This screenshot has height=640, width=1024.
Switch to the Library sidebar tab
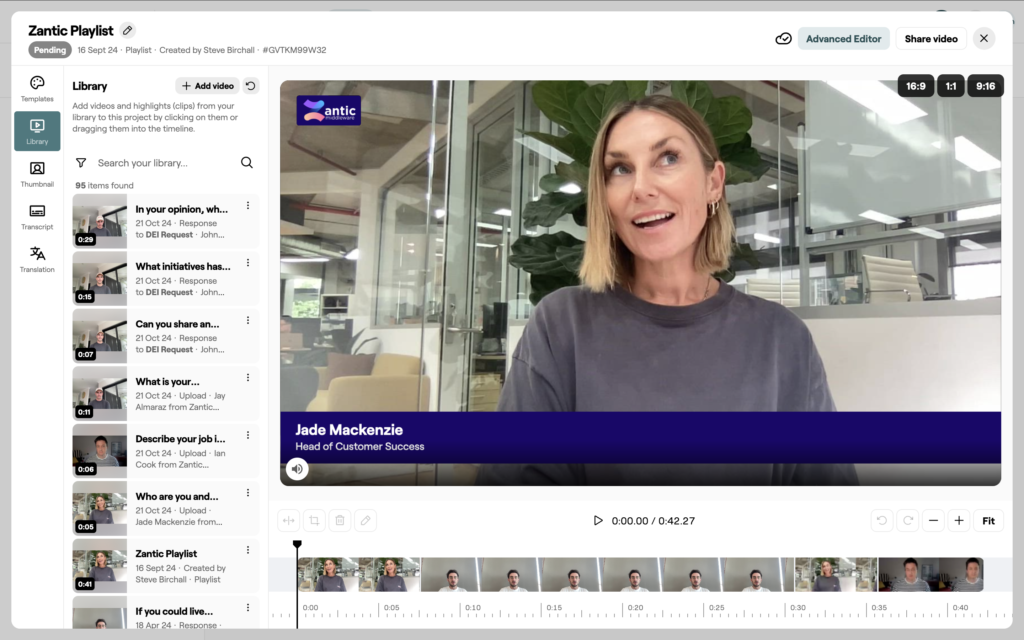tap(37, 131)
